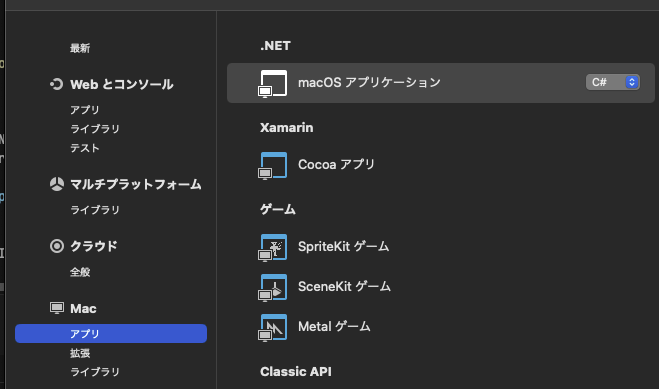Open テスト category in sidebar
The width and height of the screenshot is (659, 389).
[x=84, y=148]
